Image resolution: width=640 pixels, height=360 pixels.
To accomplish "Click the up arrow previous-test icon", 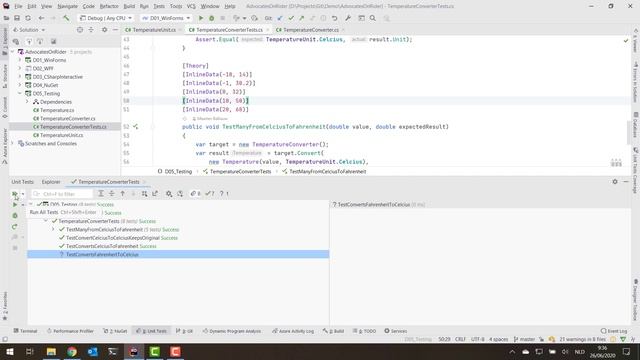I will coord(122,193).
